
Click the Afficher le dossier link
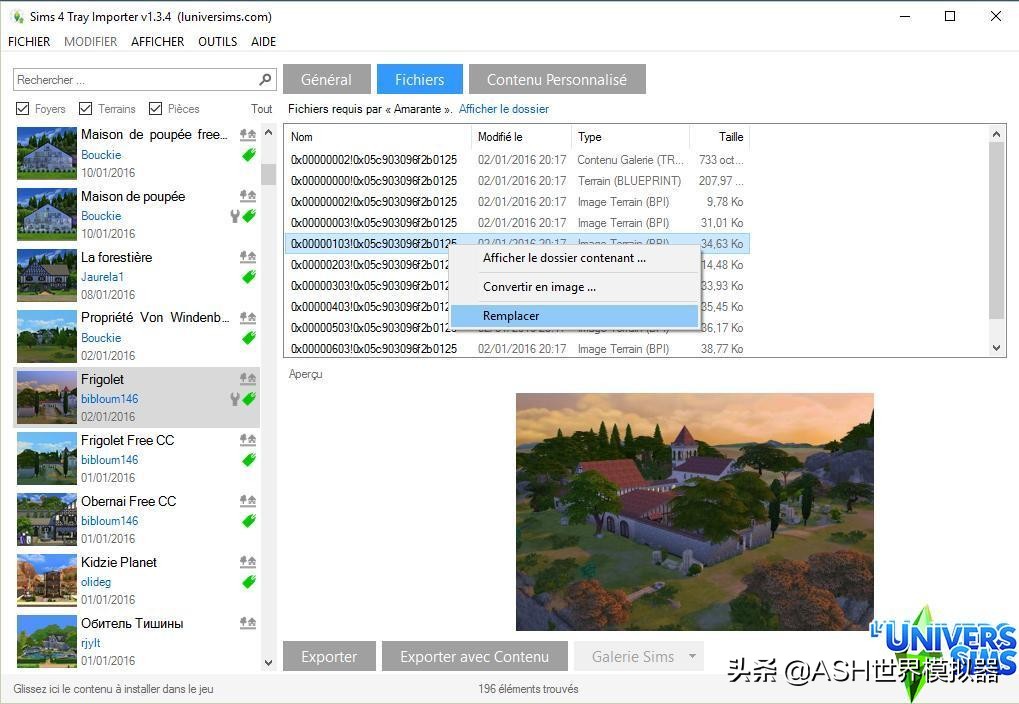click(x=504, y=109)
